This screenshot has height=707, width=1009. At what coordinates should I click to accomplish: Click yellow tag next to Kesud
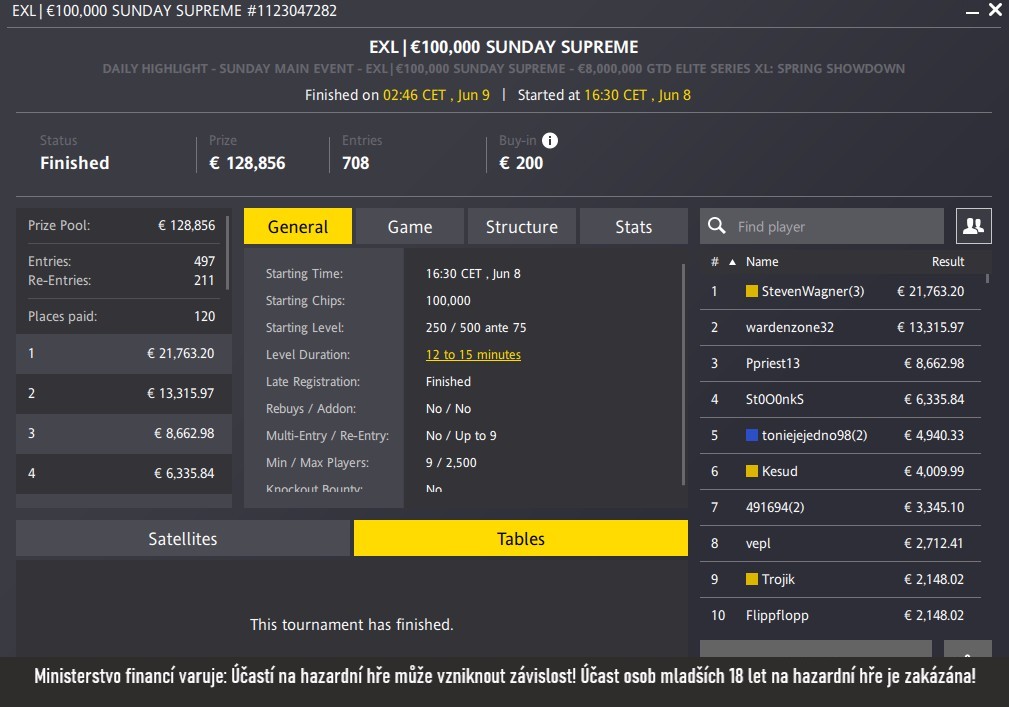tap(752, 471)
